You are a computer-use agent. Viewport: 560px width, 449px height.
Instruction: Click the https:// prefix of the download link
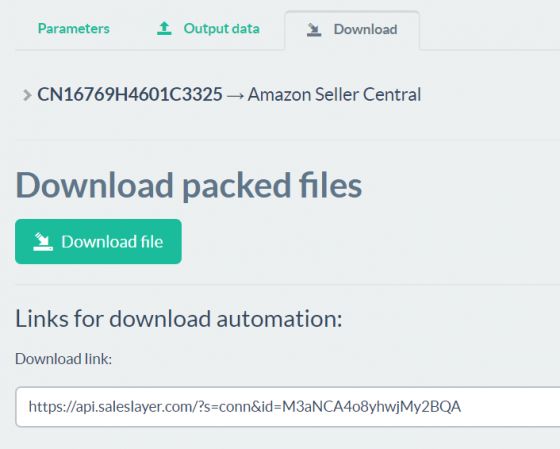point(52,406)
